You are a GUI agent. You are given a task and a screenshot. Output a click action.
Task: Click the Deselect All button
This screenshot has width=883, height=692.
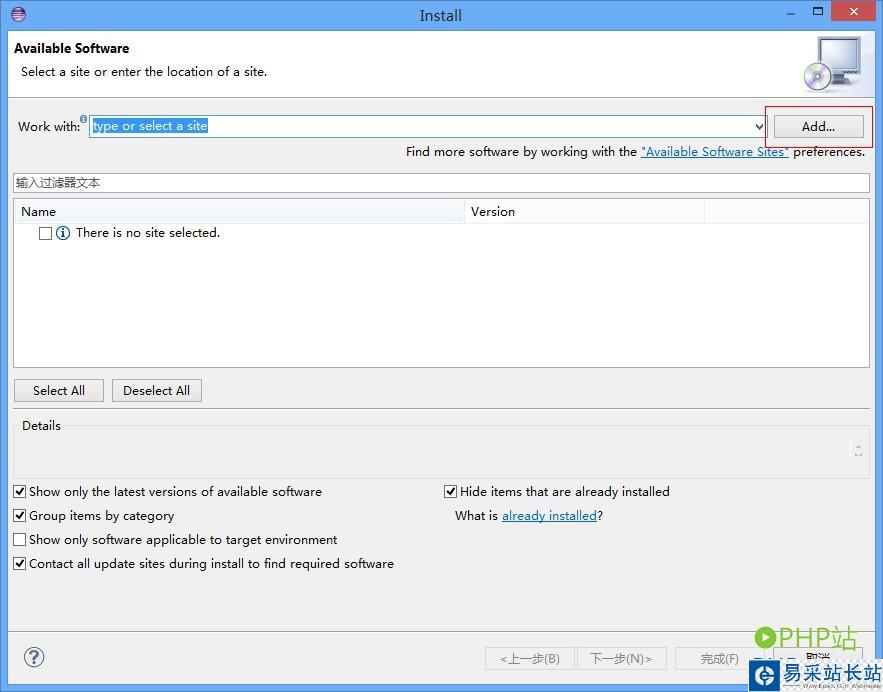(157, 390)
